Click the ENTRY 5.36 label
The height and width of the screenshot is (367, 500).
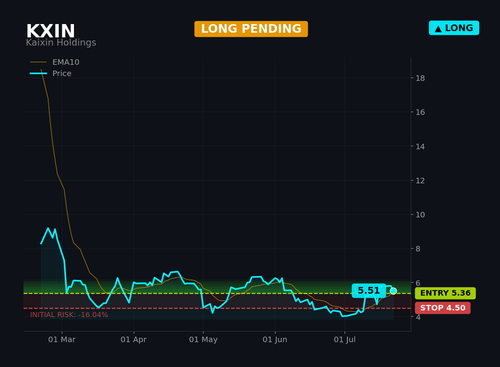point(445,293)
